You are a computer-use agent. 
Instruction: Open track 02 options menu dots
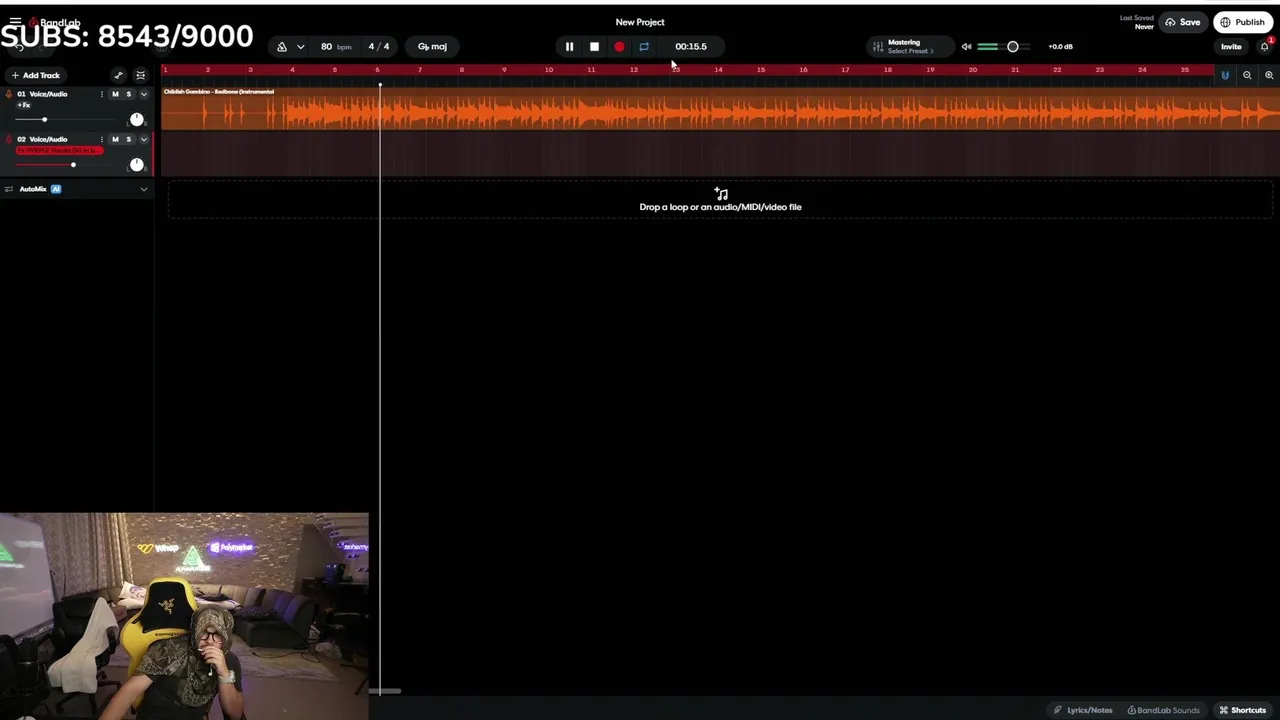click(101, 139)
